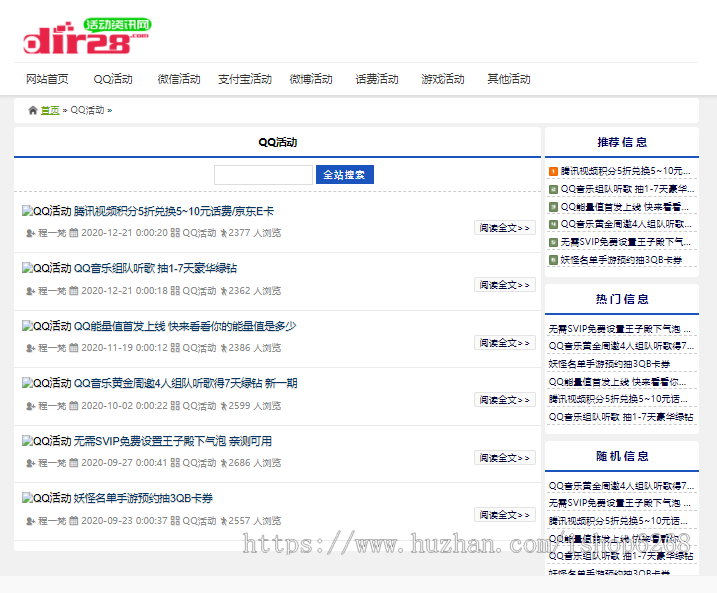
Task: Go to 微信活动 in the navigation bar
Action: [x=179, y=79]
